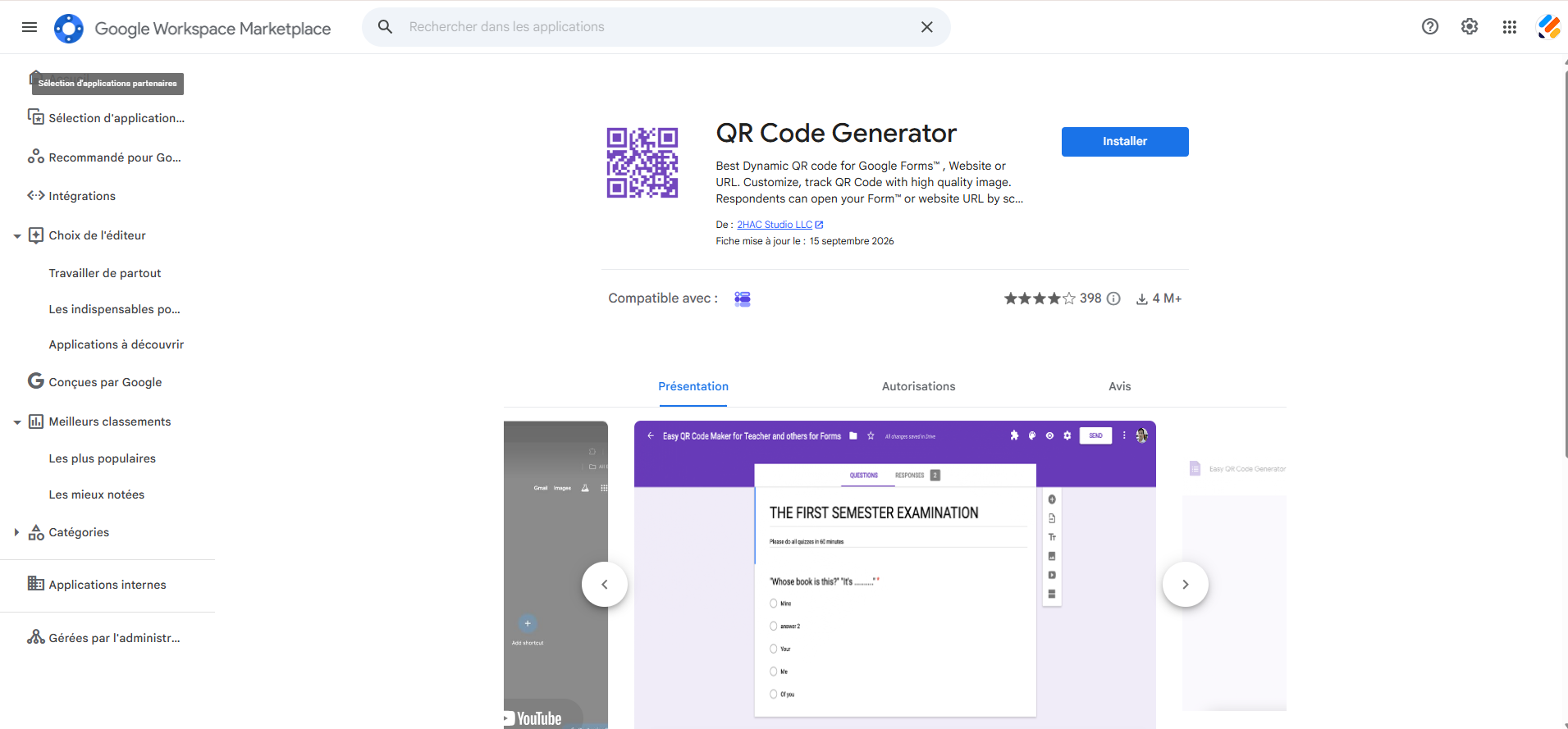Viewport: 1568px width, 729px height.
Task: Click the 4 M+ downloads icon
Action: coord(1141,299)
